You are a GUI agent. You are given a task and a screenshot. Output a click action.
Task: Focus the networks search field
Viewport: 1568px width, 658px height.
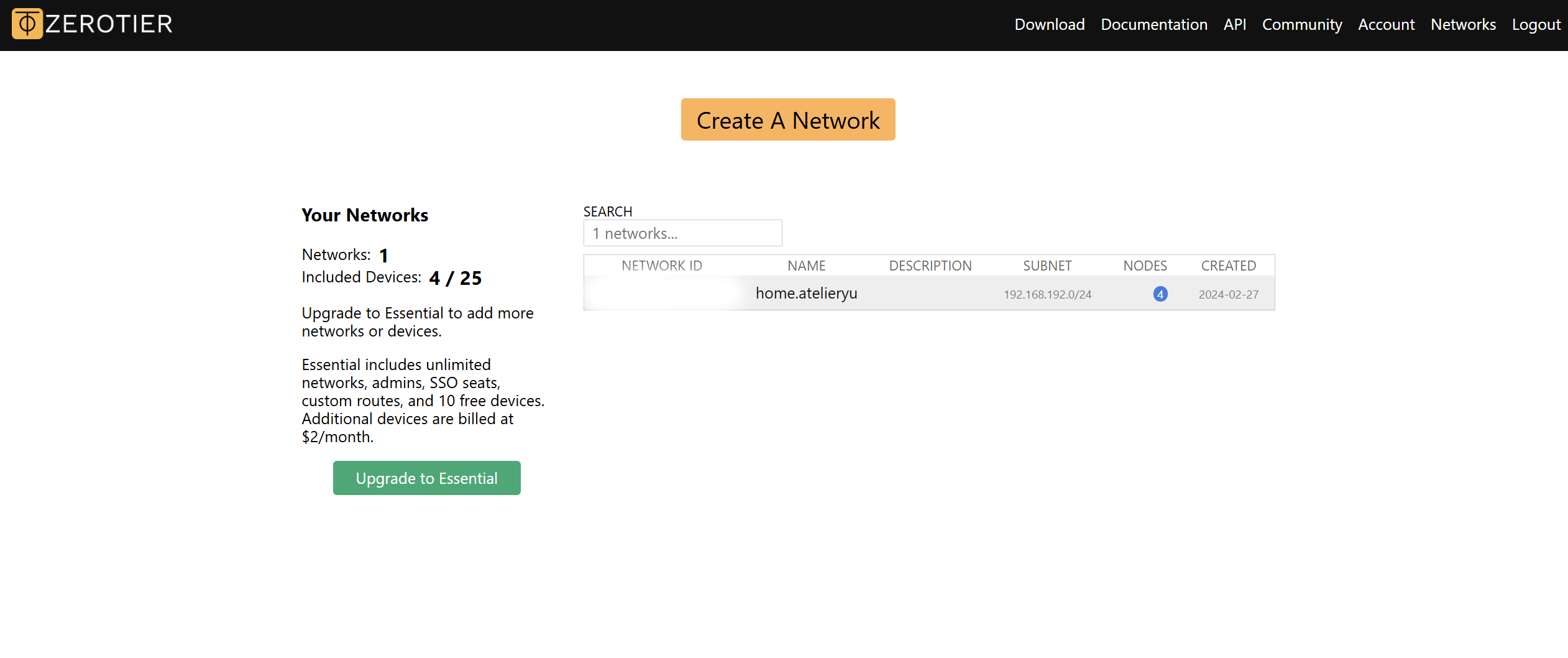tap(682, 233)
